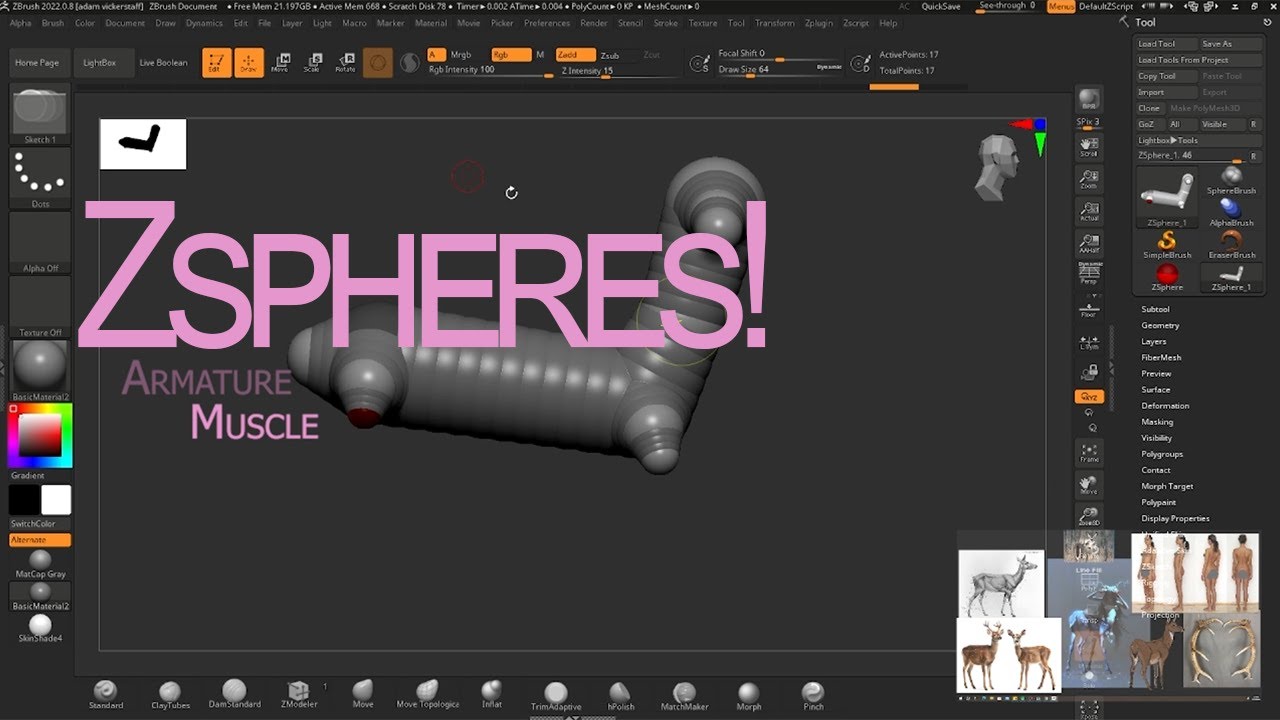This screenshot has height=720, width=1280.
Task: Click the right shelf Move view button
Action: click(1089, 485)
